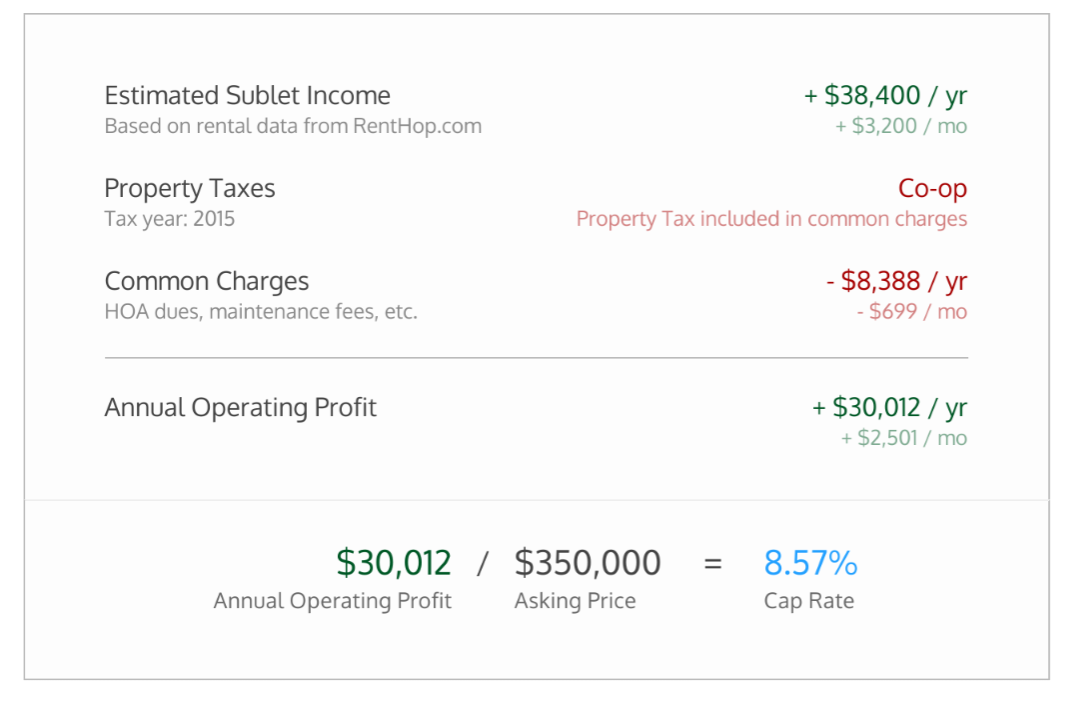This screenshot has height=709, width=1066.
Task: Click the Cap Rate caption
Action: point(809,601)
